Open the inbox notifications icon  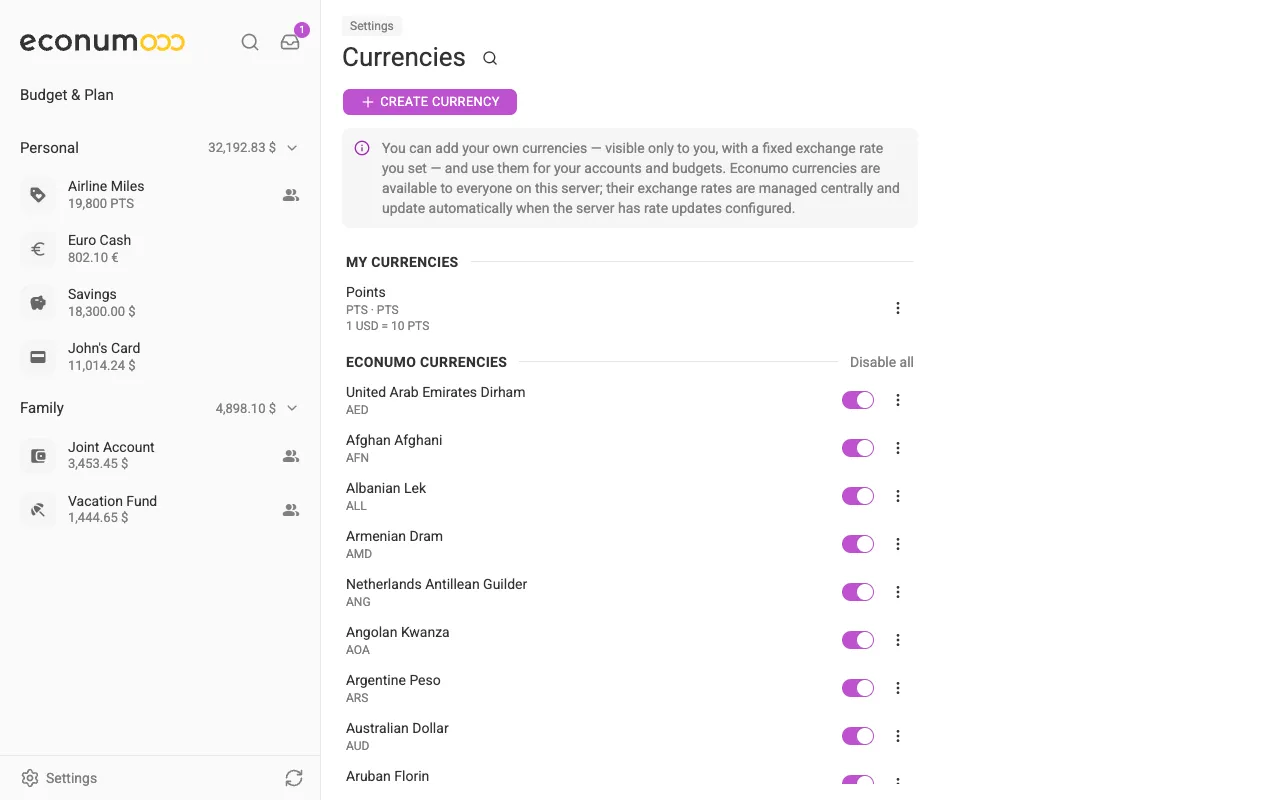coord(290,42)
